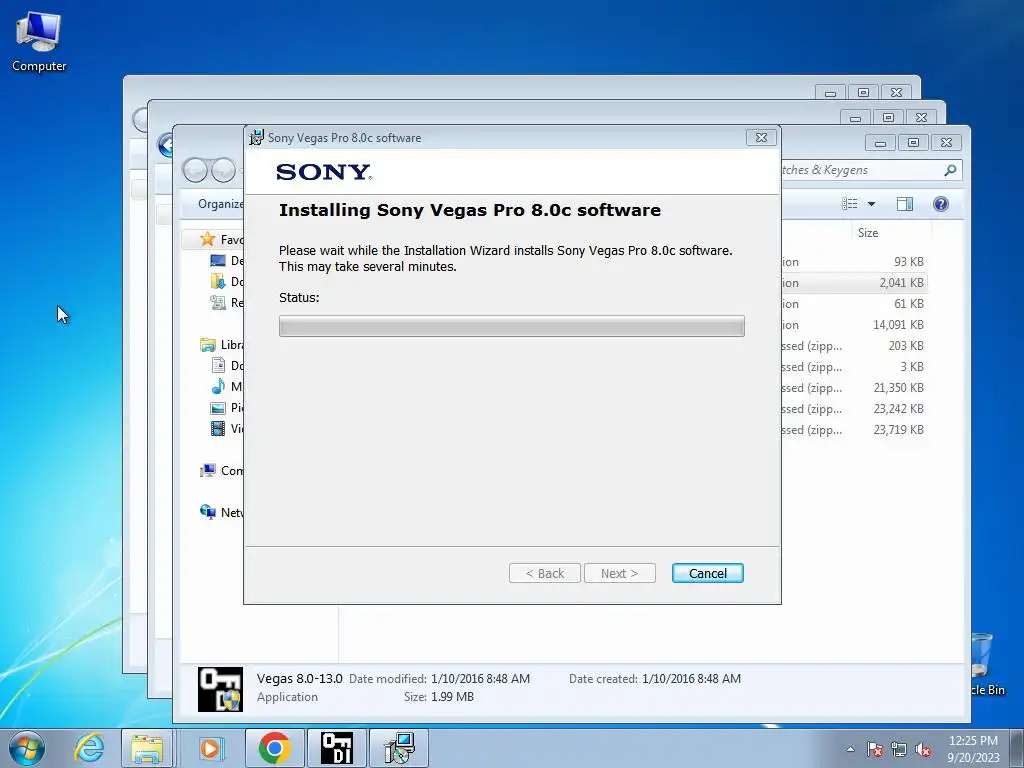The height and width of the screenshot is (768, 1024).
Task: Click the Explorer search field
Action: pyautogui.click(x=871, y=170)
